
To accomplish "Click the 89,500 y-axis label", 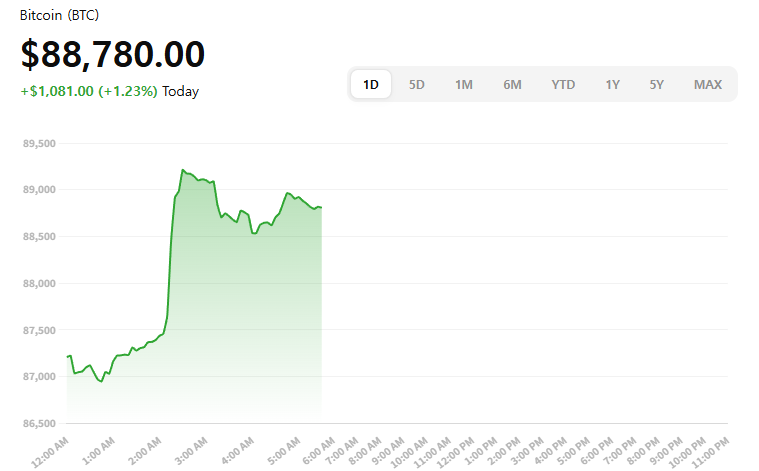I will click(39, 143).
